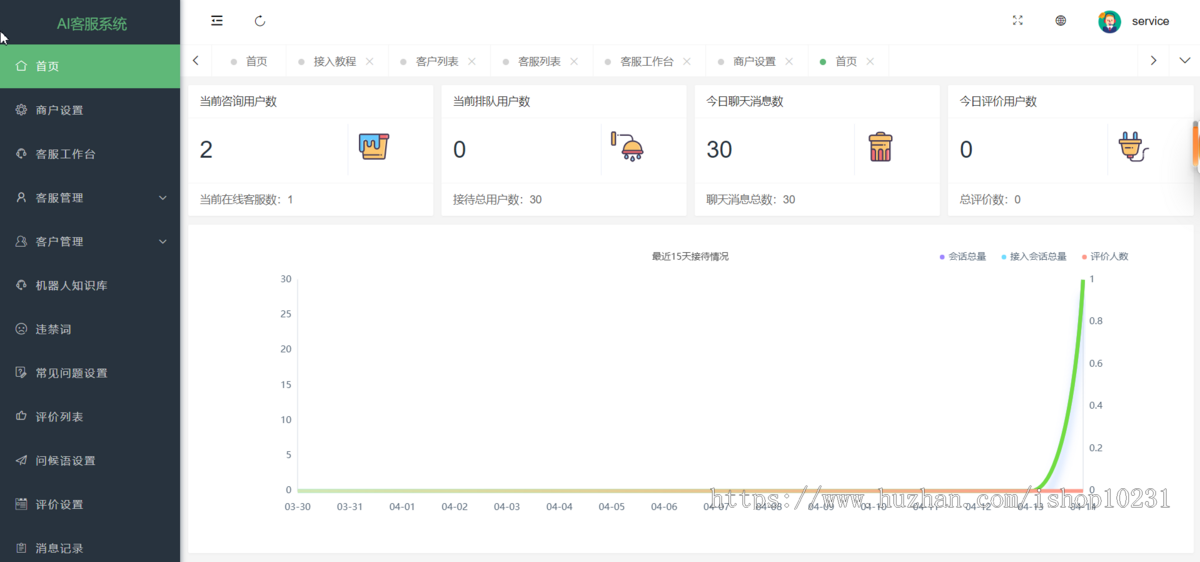Expand 客服管理 sidebar submenu
The width and height of the screenshot is (1200, 562).
pos(90,198)
